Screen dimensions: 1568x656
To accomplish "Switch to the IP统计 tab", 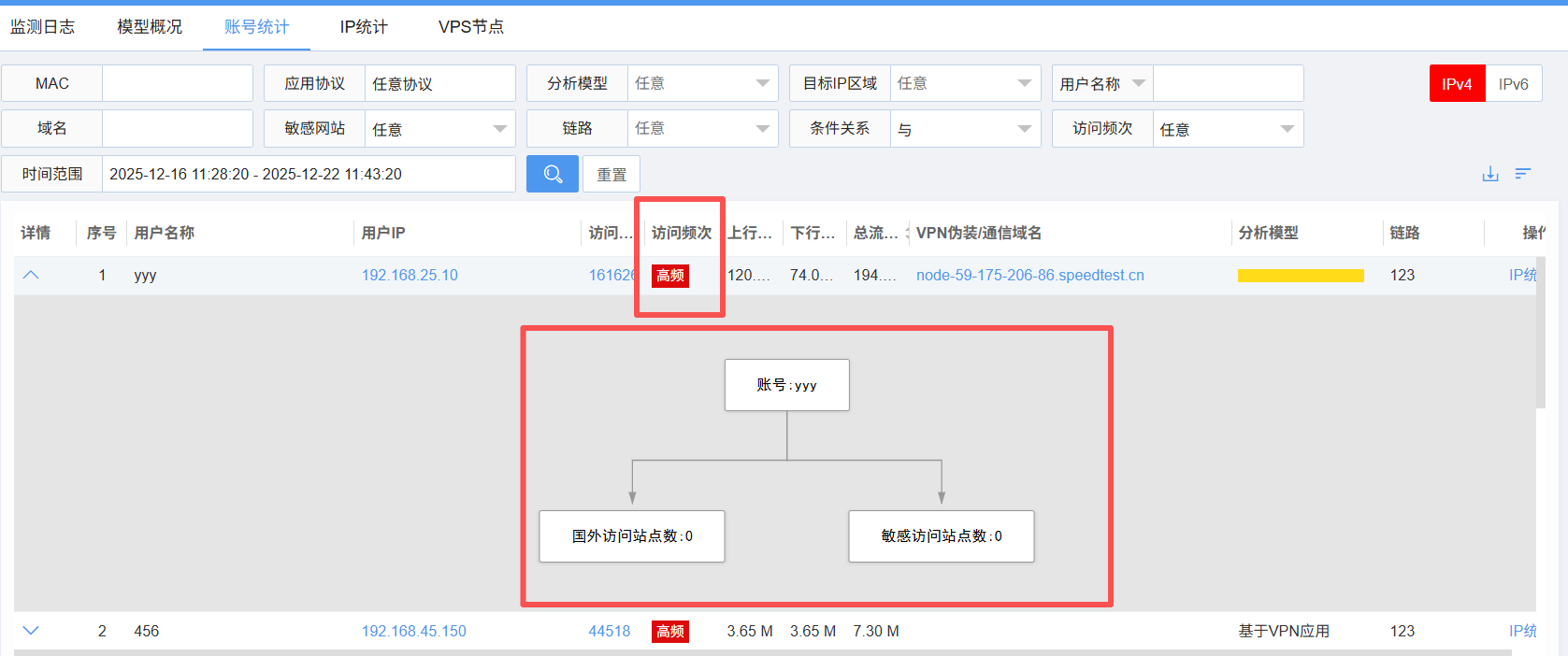I will click(x=363, y=27).
